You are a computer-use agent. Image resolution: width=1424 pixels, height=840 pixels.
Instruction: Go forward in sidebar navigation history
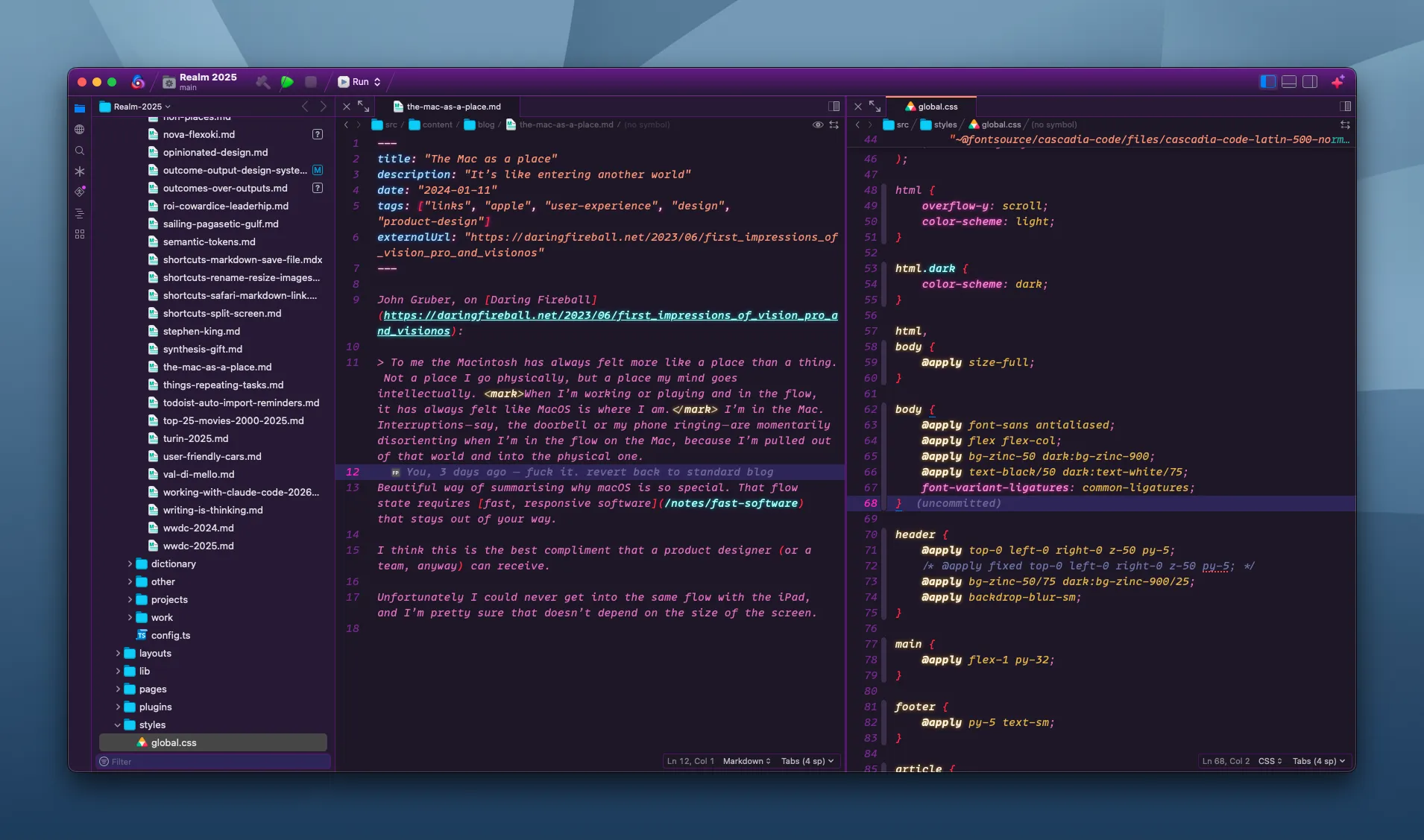click(x=323, y=107)
